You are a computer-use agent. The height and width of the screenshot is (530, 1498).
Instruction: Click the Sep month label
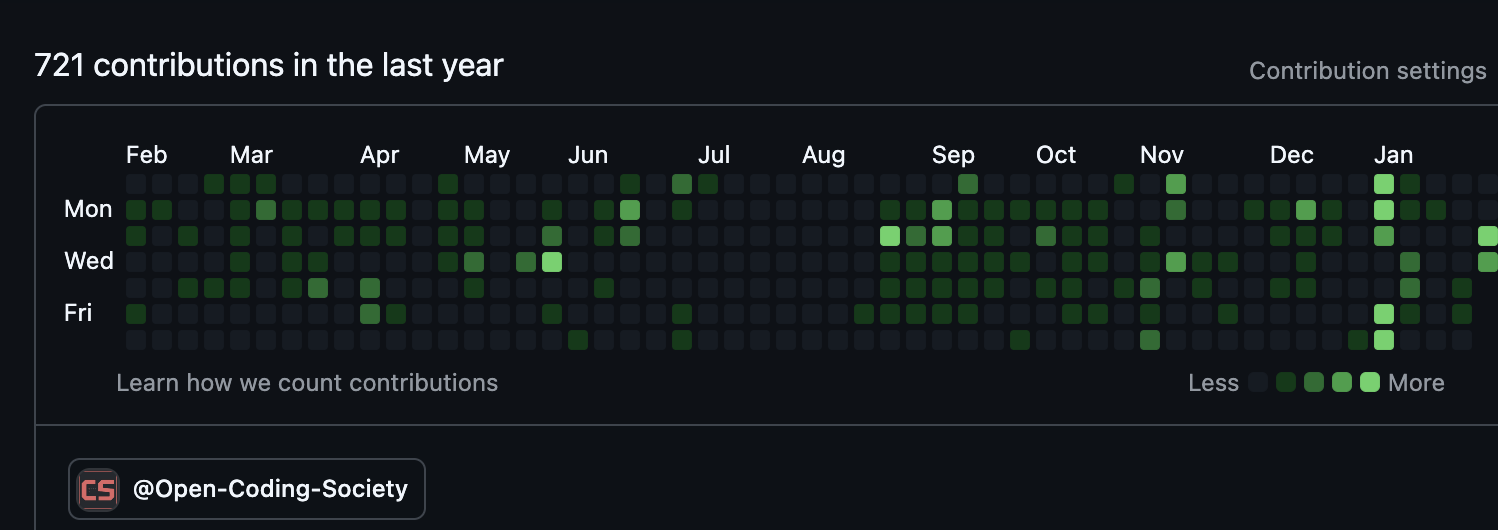953,155
